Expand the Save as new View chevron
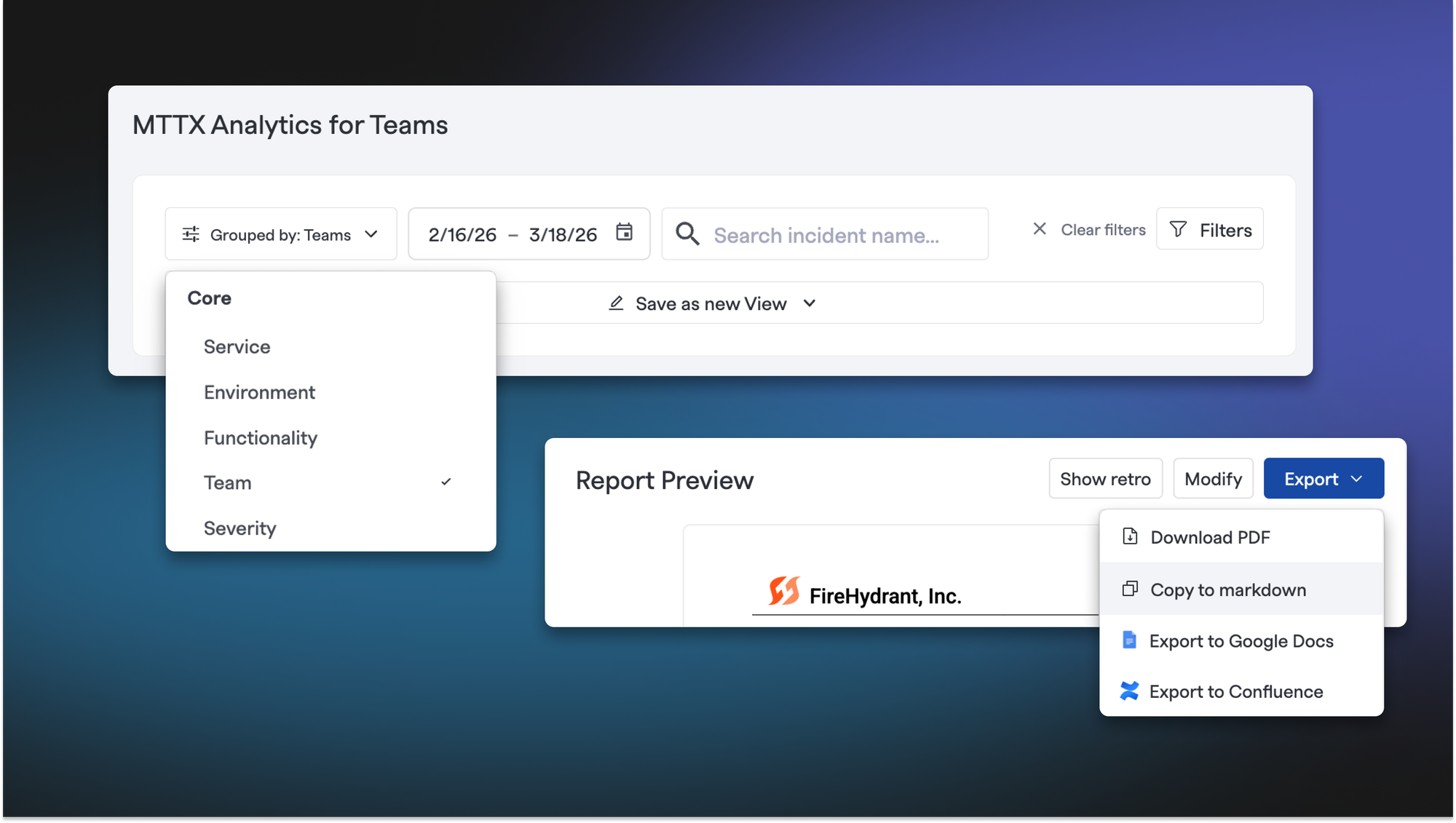This screenshot has width=1456, height=823. pyautogui.click(x=810, y=303)
